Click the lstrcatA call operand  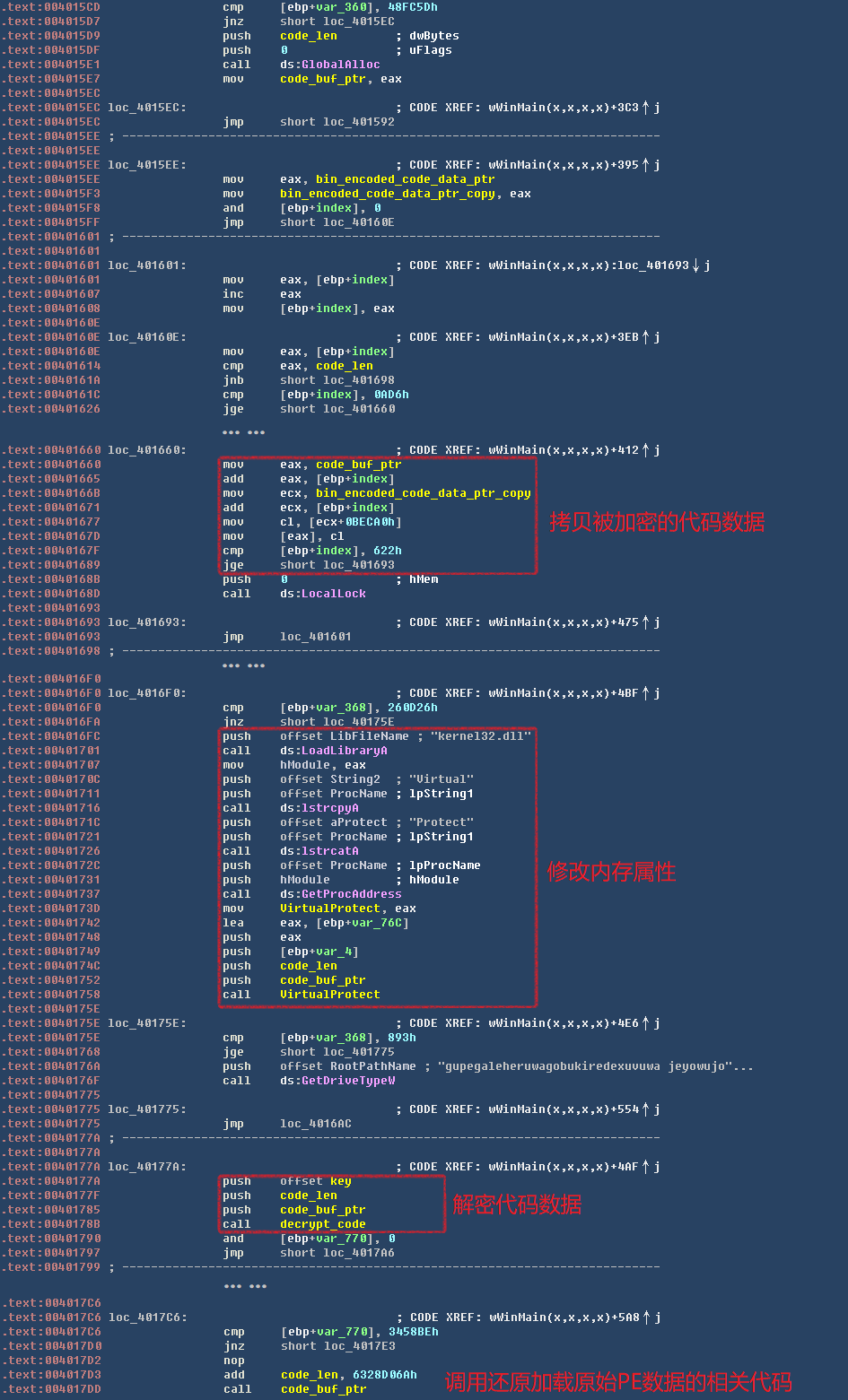(x=329, y=851)
